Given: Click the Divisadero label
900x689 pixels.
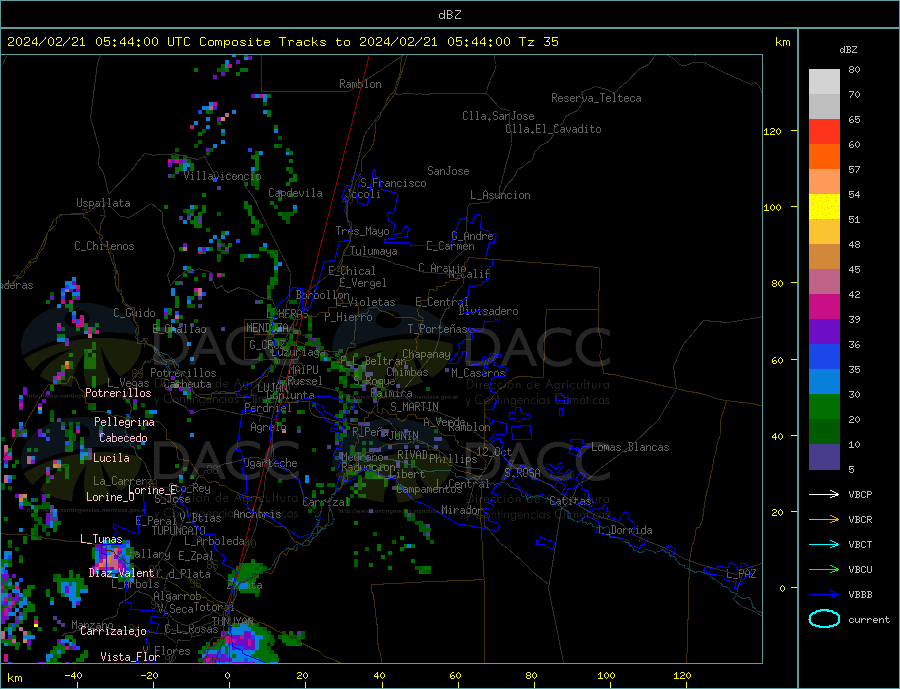Looking at the screenshot, I should click(x=488, y=311).
